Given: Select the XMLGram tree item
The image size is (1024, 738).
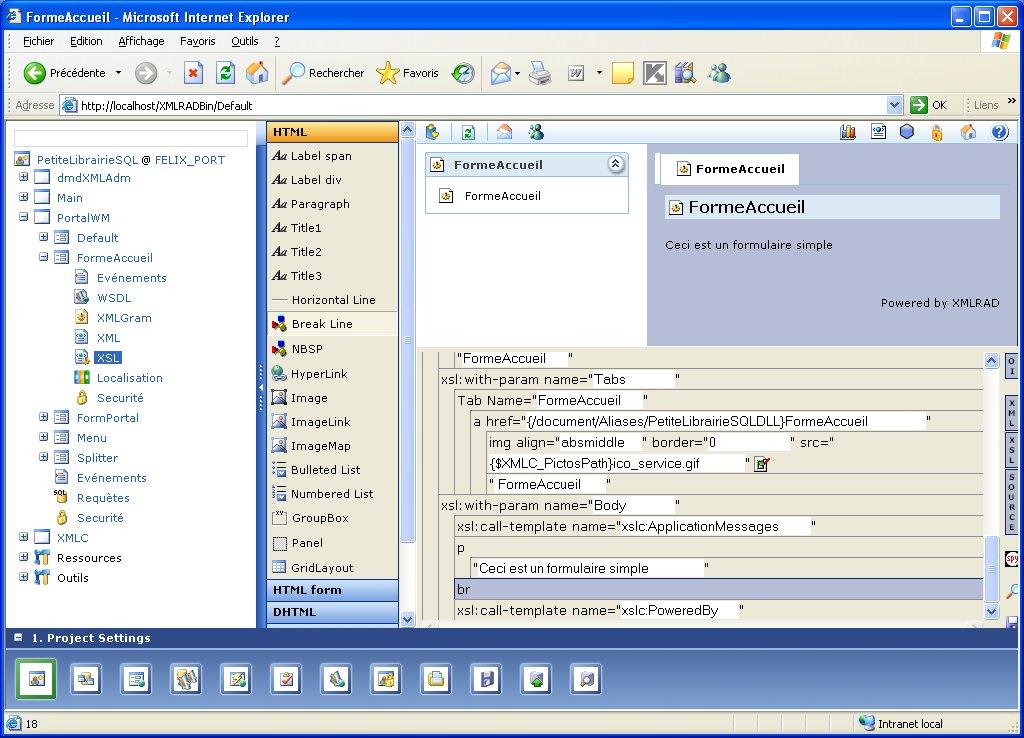Looking at the screenshot, I should click(x=124, y=318).
